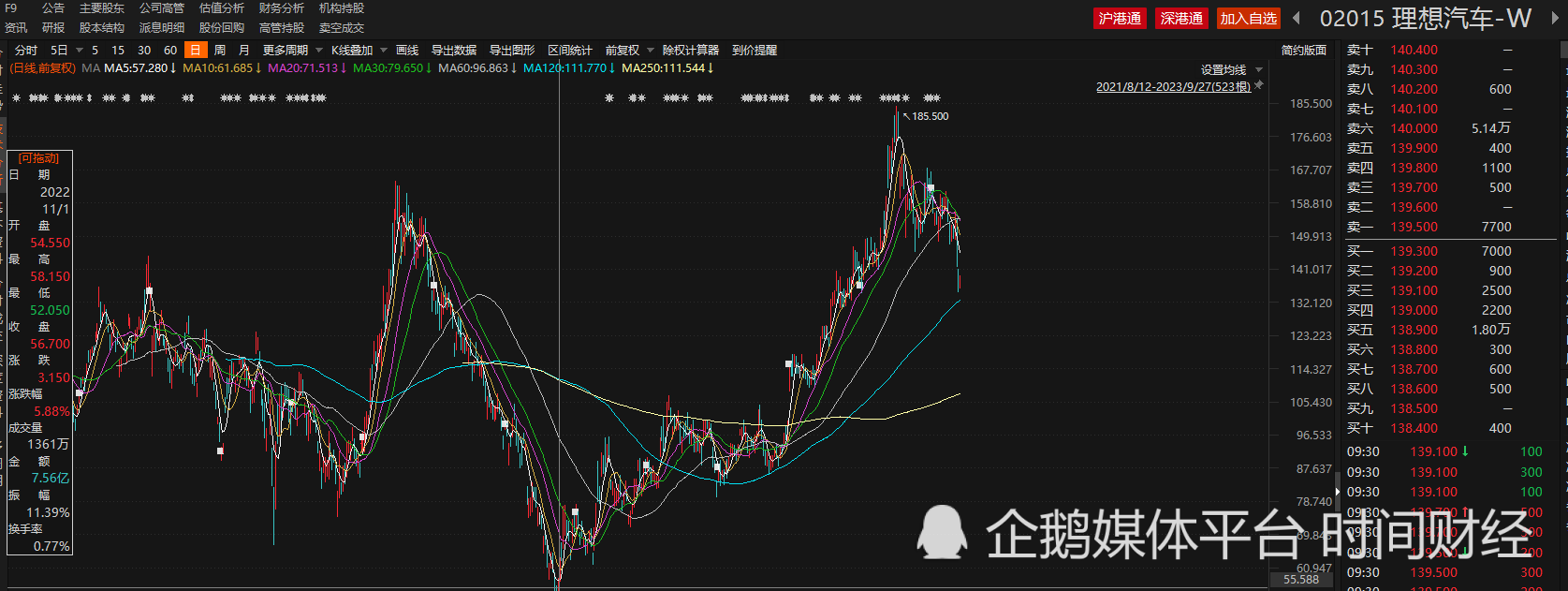This screenshot has width=1568, height=591.
Task: Open 估值分析 tab
Action: pos(222,8)
